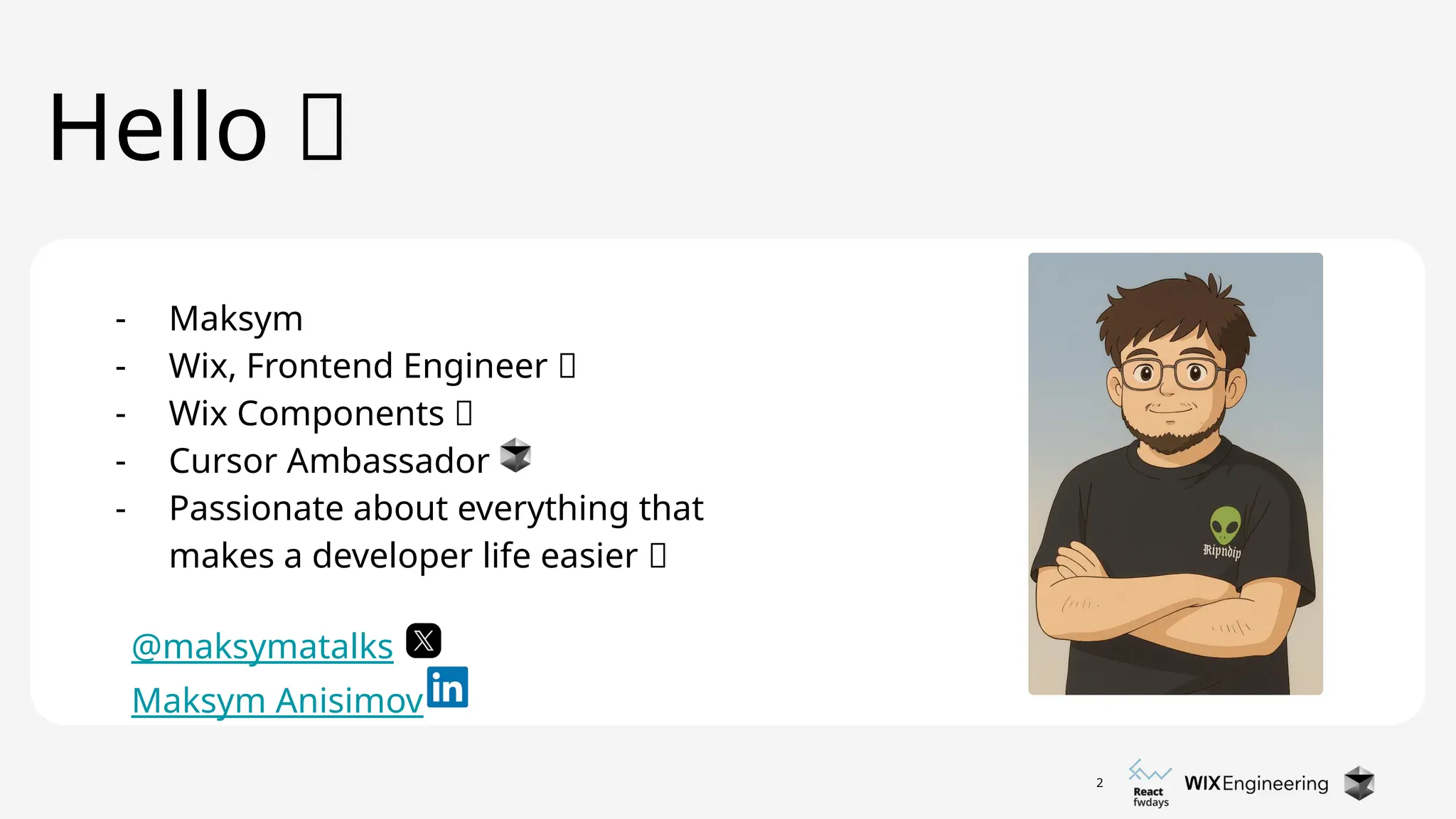Screen dimensions: 1456x819
Task: Click the React fwdays logo
Action: pyautogui.click(x=1150, y=783)
